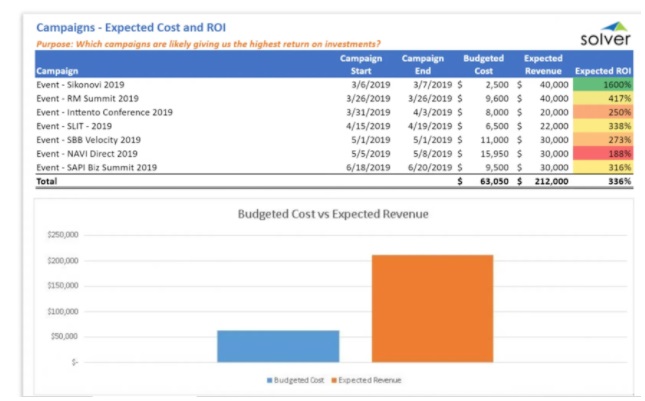Click the total 336% ROI cell
The width and height of the screenshot is (645, 401).
[x=619, y=181]
